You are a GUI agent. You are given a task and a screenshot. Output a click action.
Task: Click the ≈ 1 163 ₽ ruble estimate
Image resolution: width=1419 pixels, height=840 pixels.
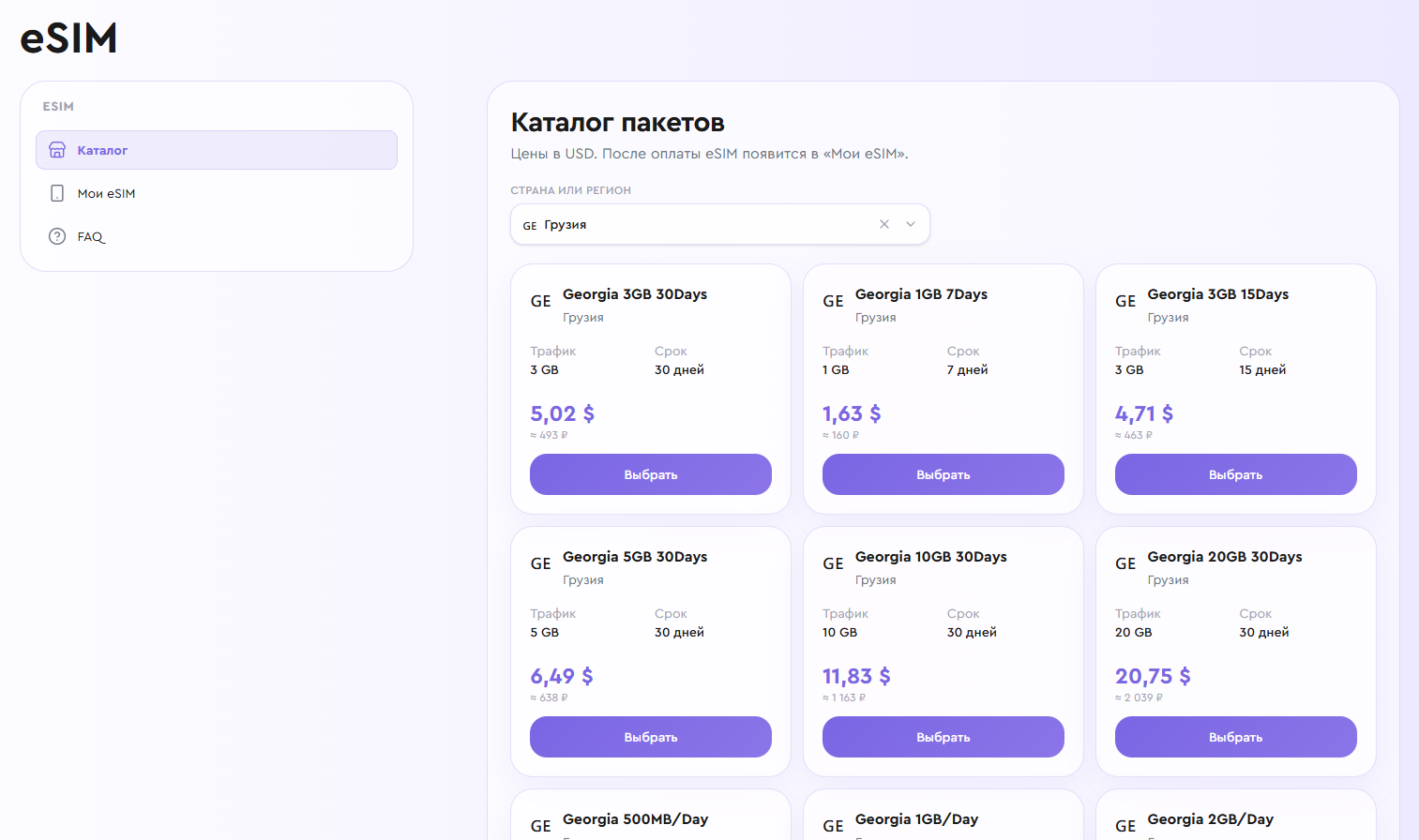click(844, 697)
